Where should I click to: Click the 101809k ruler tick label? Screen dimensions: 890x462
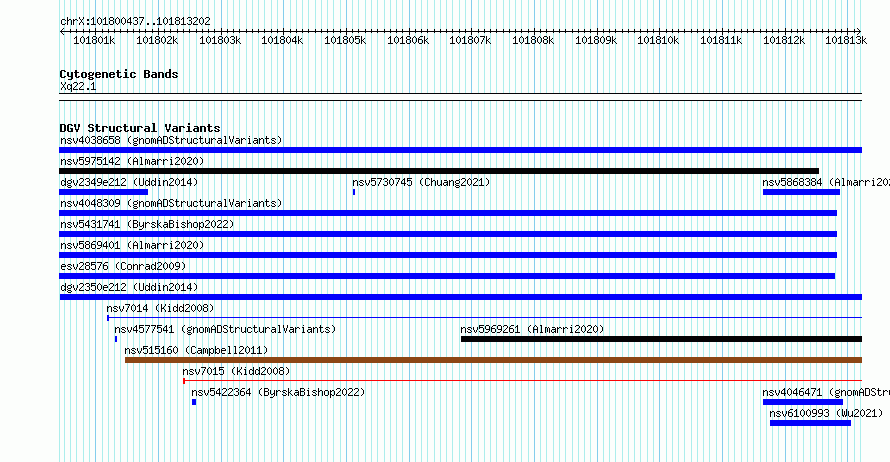tap(595, 40)
